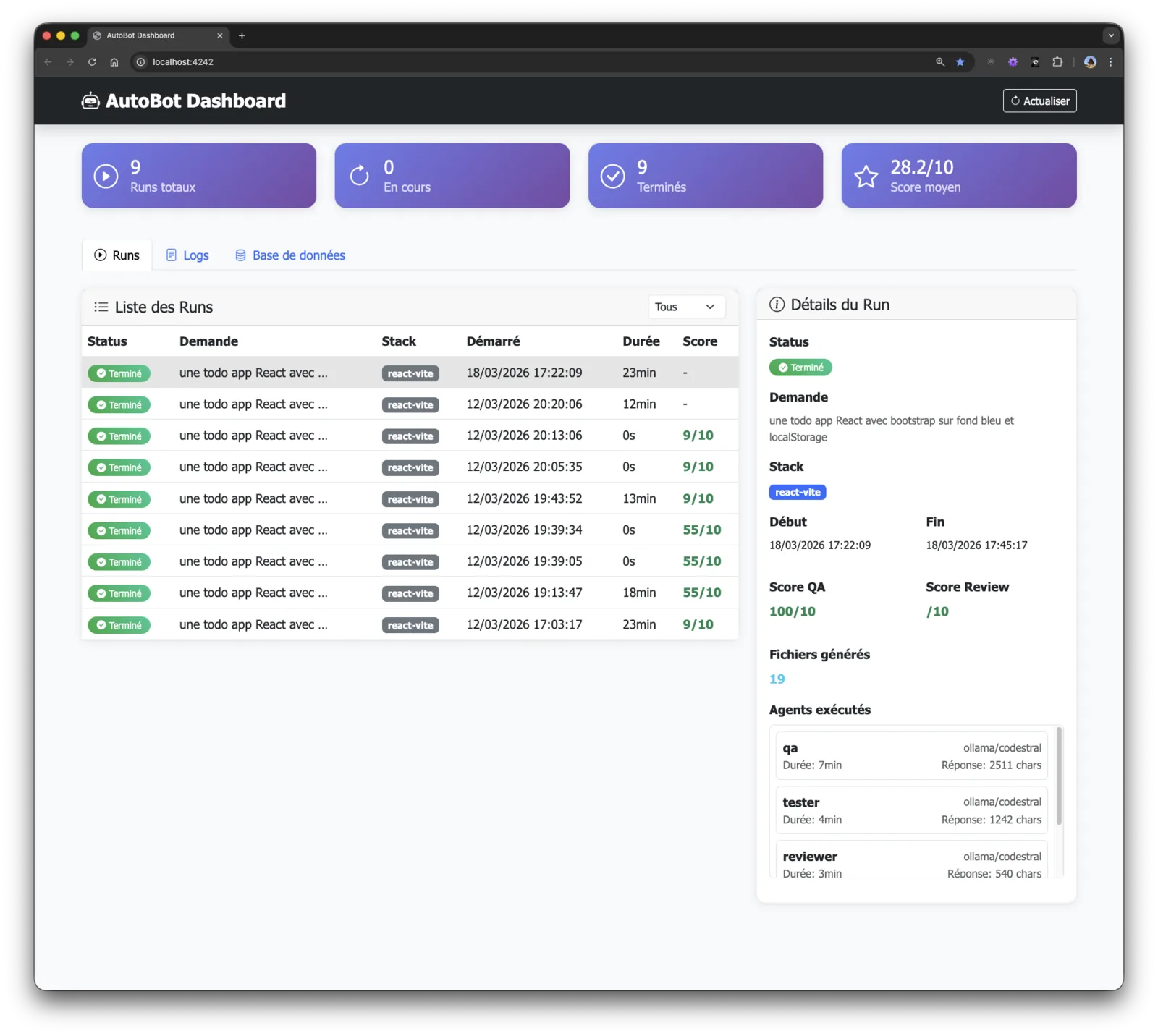This screenshot has width=1158, height=1036.
Task: Click the Terminé badge of the 17:03:17 run
Action: [119, 625]
